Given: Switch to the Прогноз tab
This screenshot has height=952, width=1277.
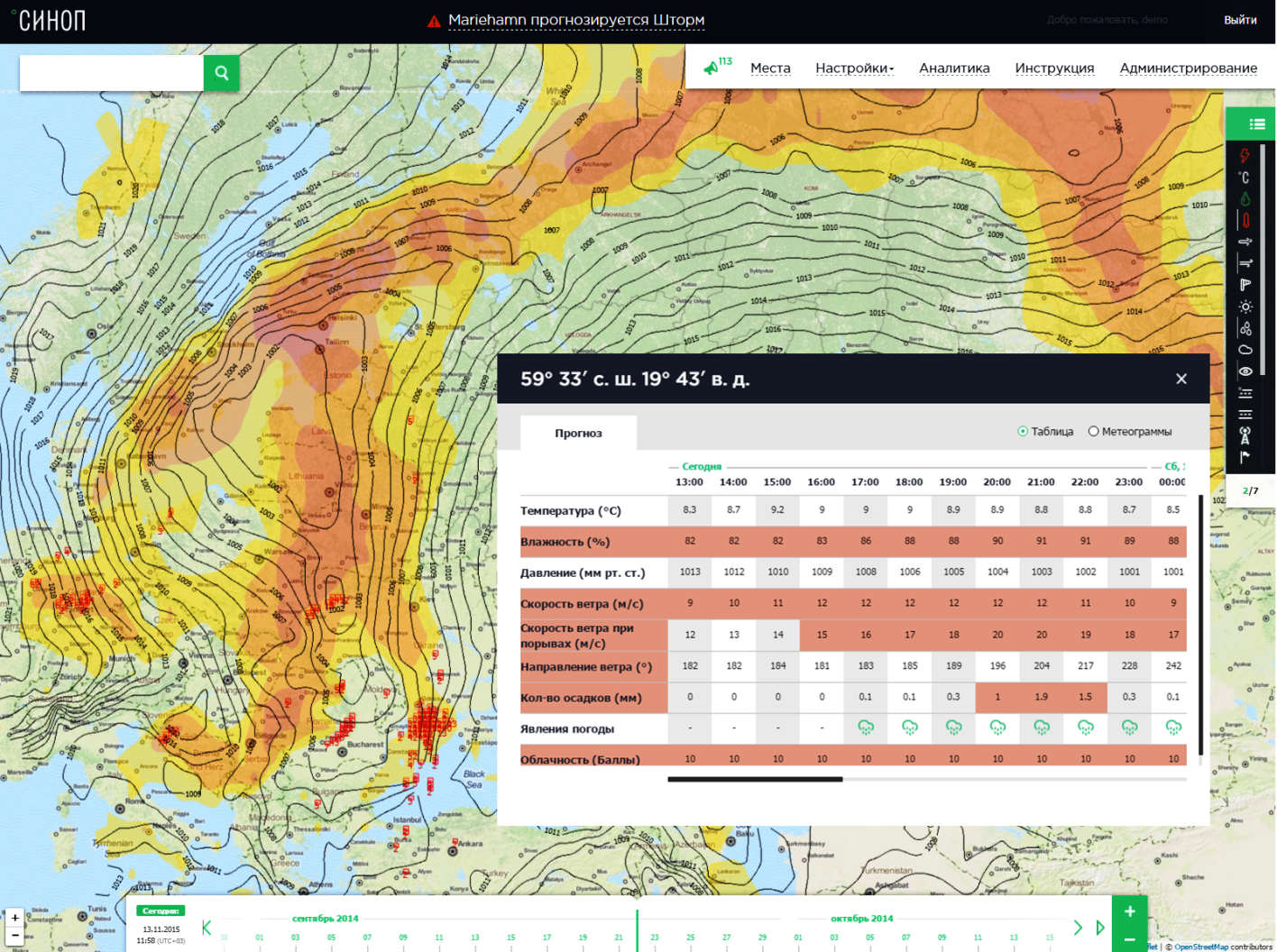Looking at the screenshot, I should click(578, 434).
